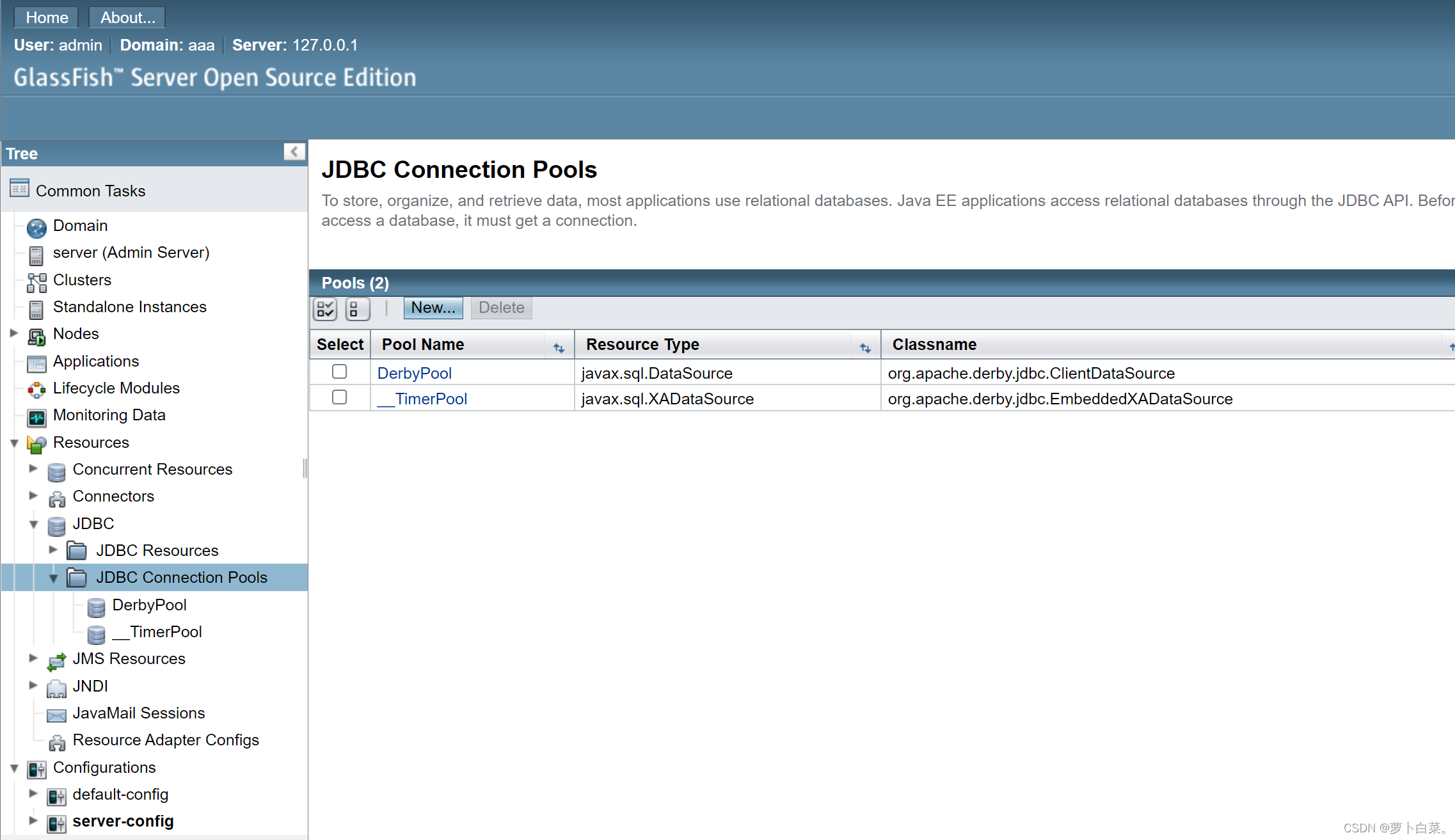This screenshot has height=840, width=1455.
Task: Select Monitoring Data tree item
Action: (x=109, y=415)
